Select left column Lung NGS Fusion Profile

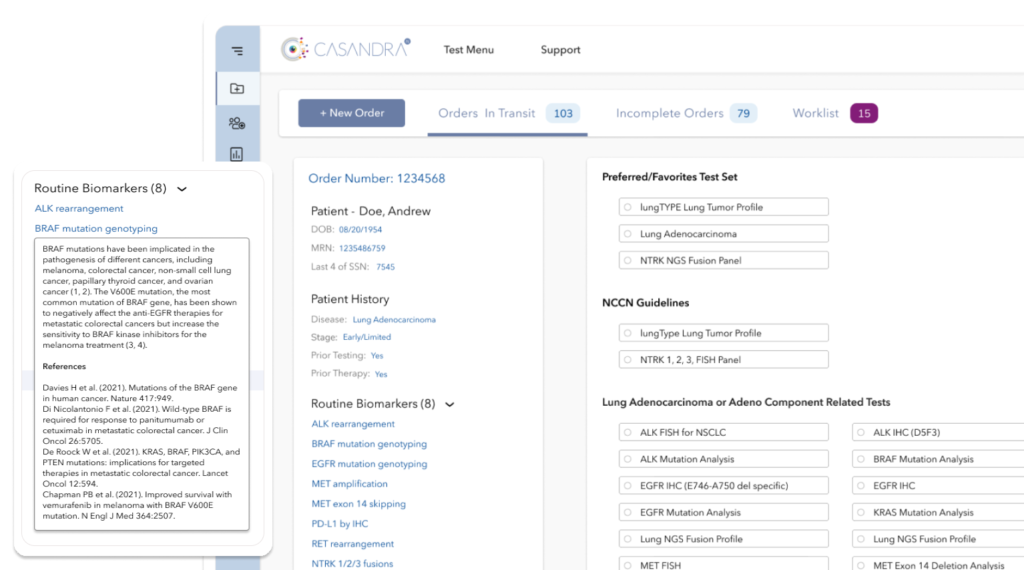[724, 539]
